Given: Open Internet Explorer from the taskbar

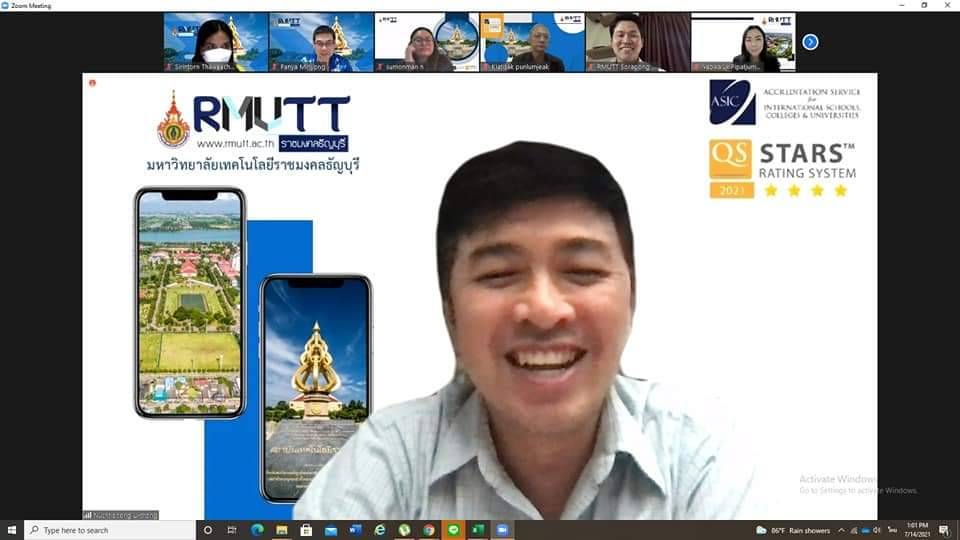Looking at the screenshot, I should click(380, 530).
